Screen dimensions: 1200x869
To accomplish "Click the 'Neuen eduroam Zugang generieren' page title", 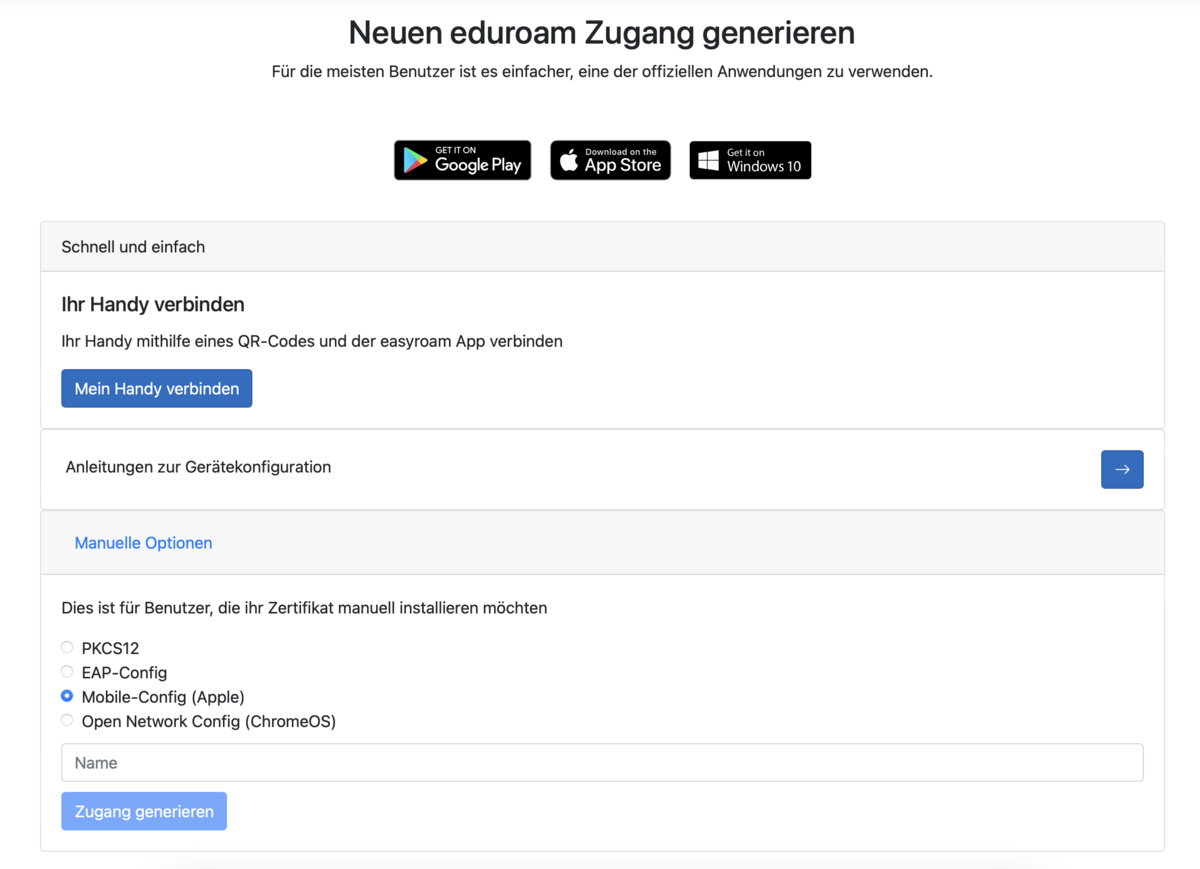I will tap(601, 33).
